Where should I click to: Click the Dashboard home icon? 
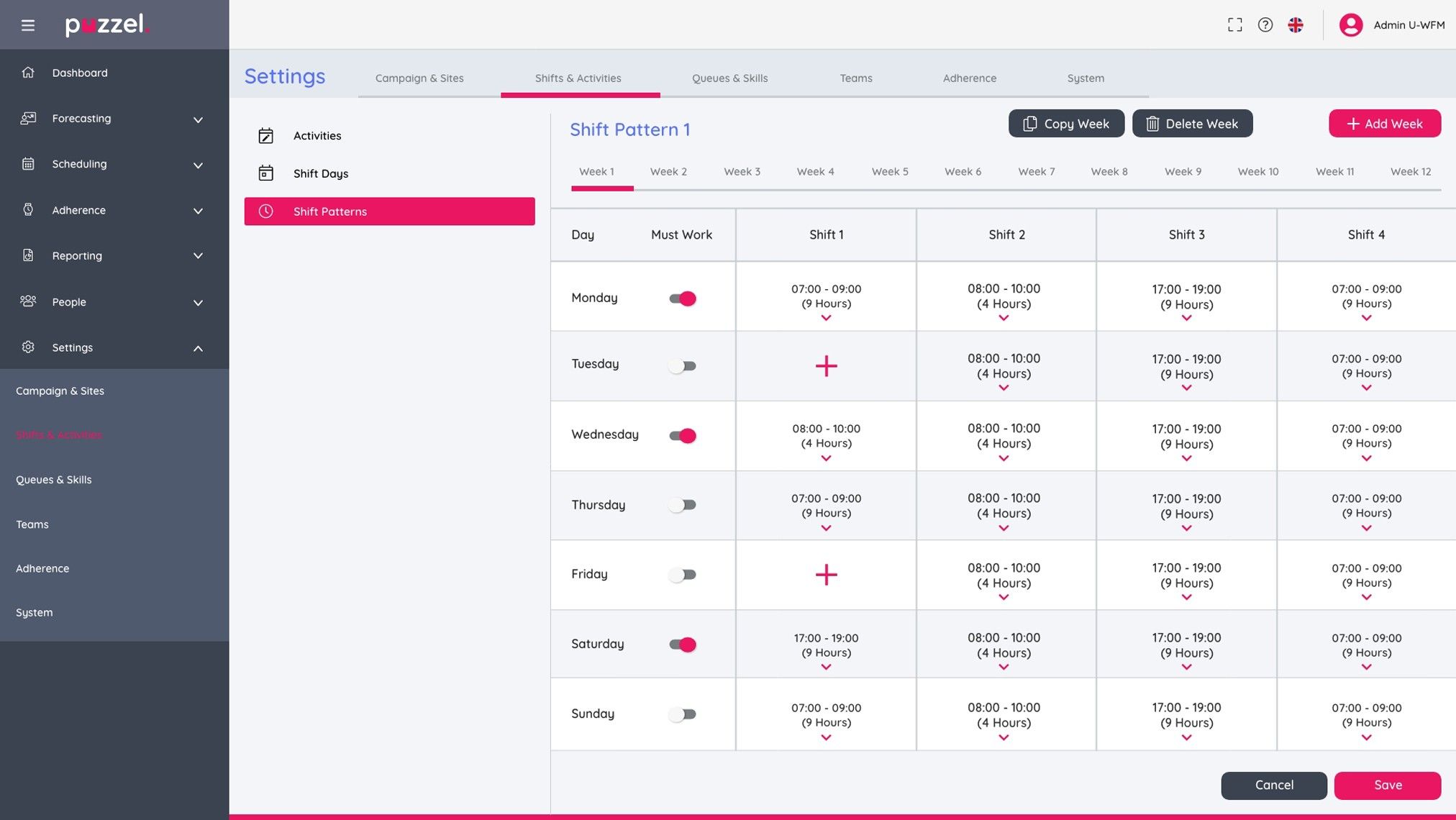point(28,73)
